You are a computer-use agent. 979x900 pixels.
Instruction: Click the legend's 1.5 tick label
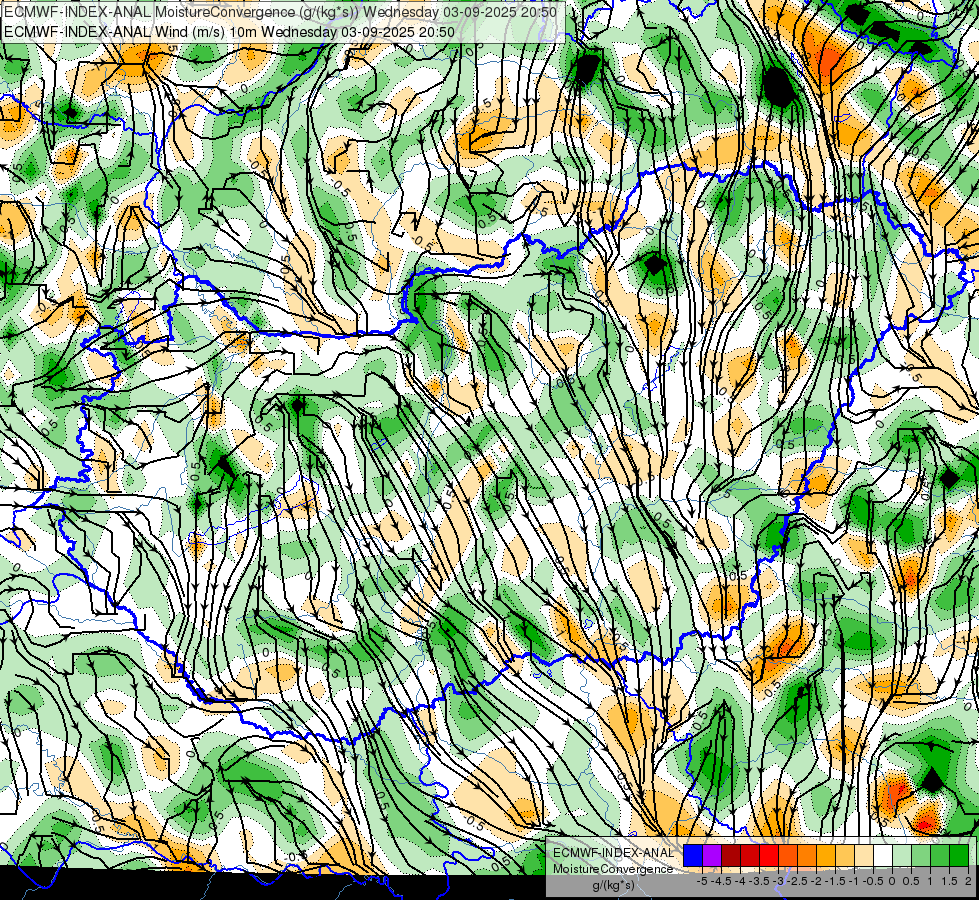coord(949,881)
